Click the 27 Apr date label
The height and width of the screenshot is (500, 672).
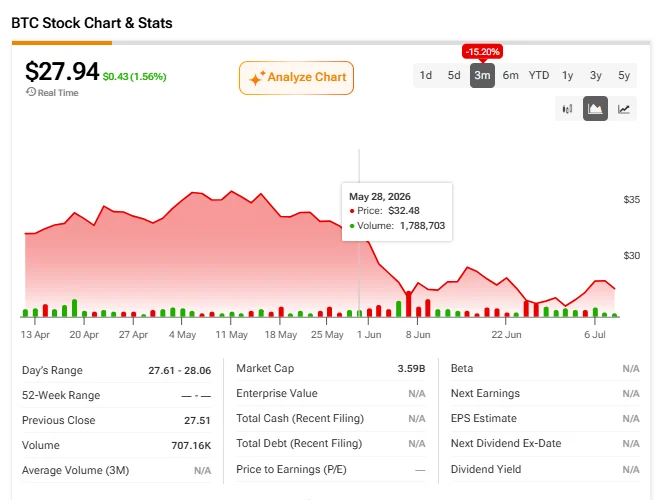point(133,335)
